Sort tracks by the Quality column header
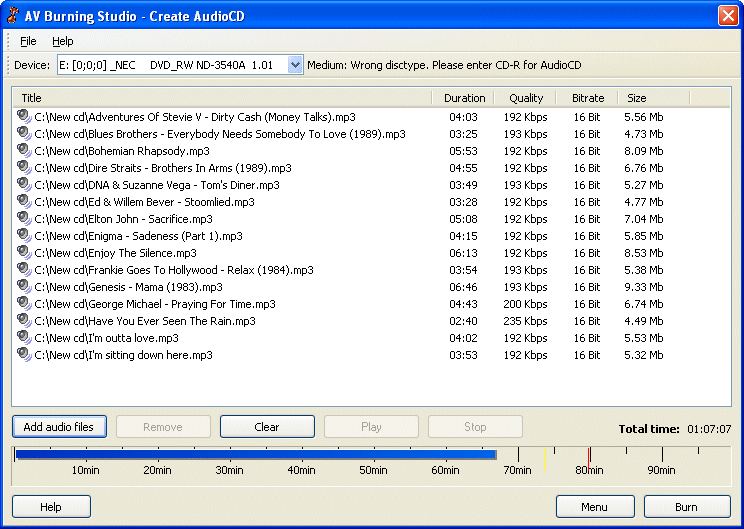The image size is (744, 529). 526,98
